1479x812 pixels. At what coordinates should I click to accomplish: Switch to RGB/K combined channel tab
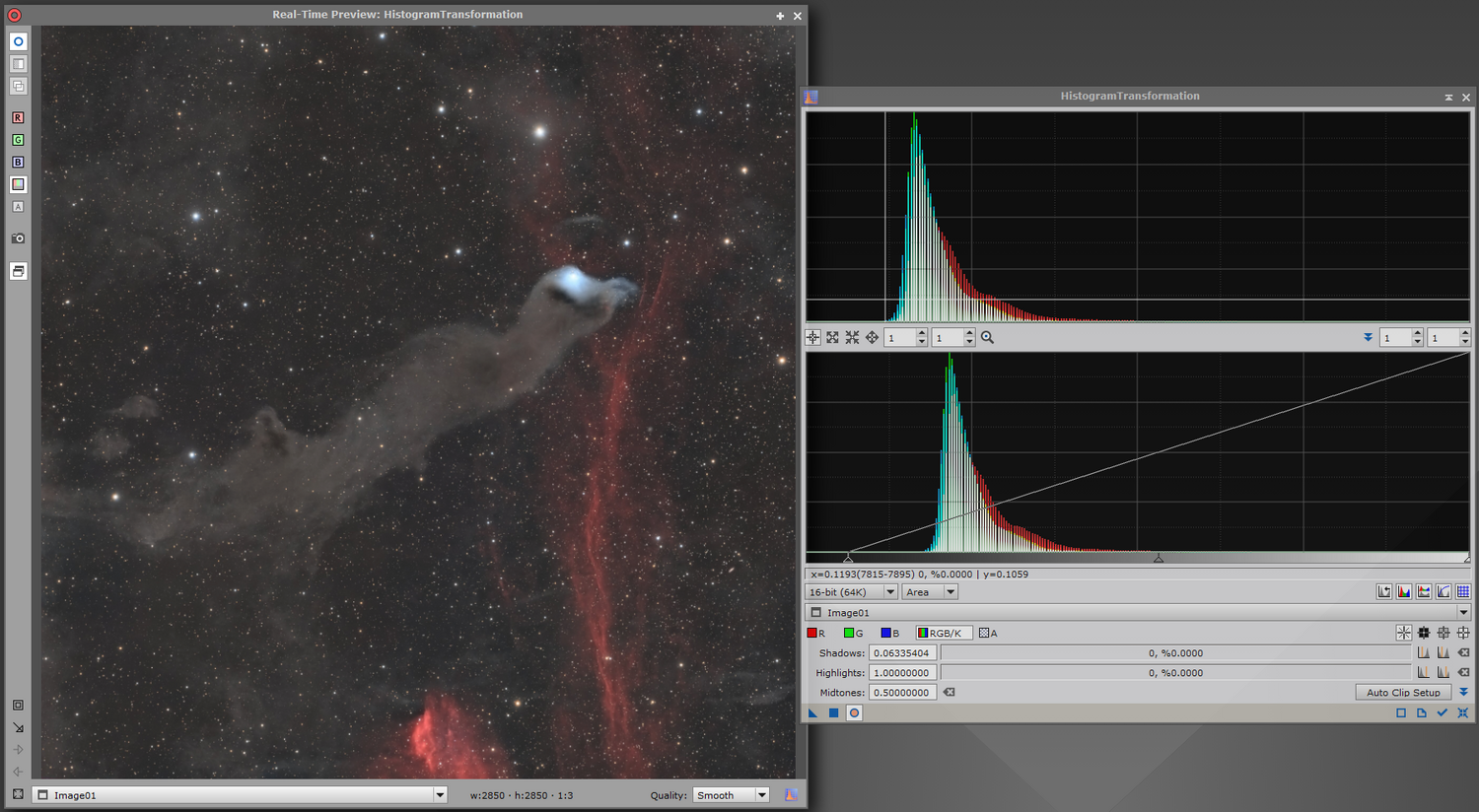(x=944, y=633)
